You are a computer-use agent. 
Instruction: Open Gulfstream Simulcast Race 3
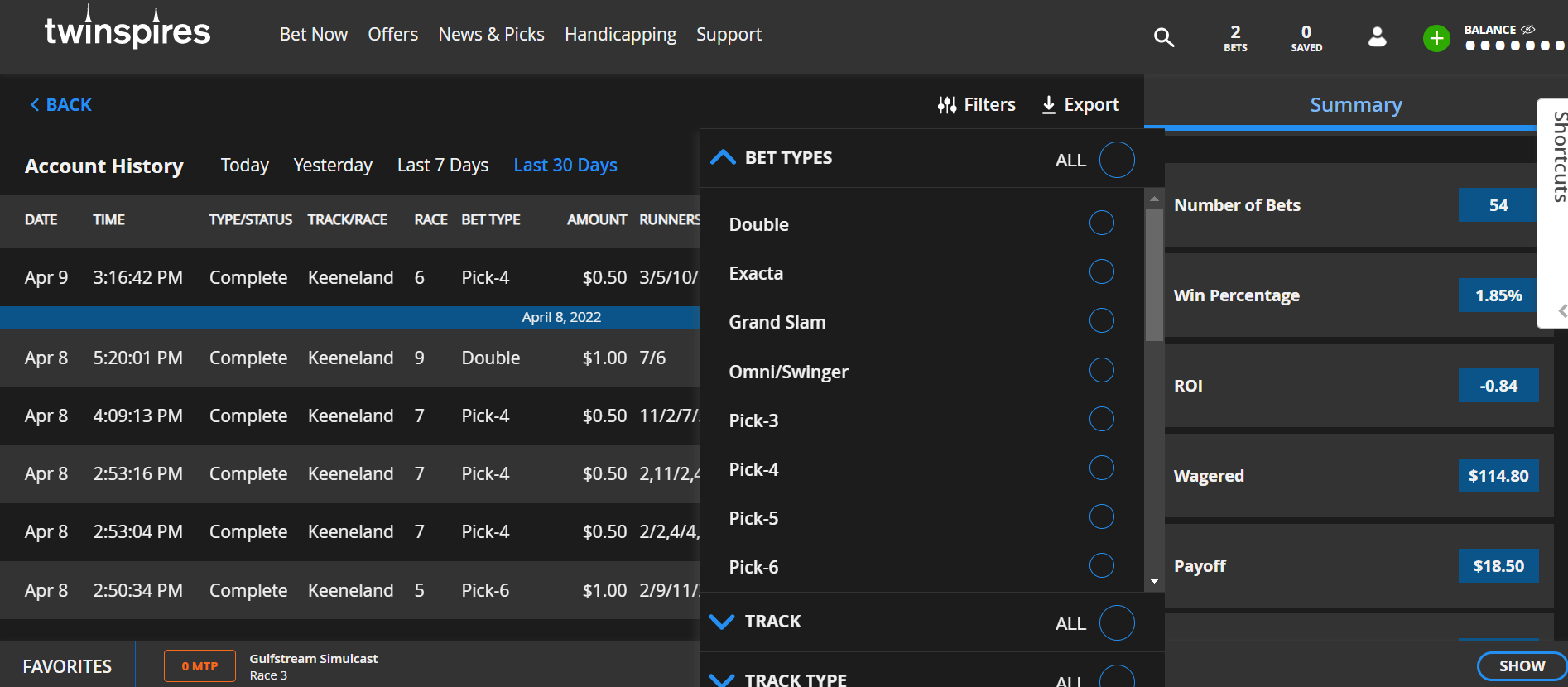click(313, 666)
